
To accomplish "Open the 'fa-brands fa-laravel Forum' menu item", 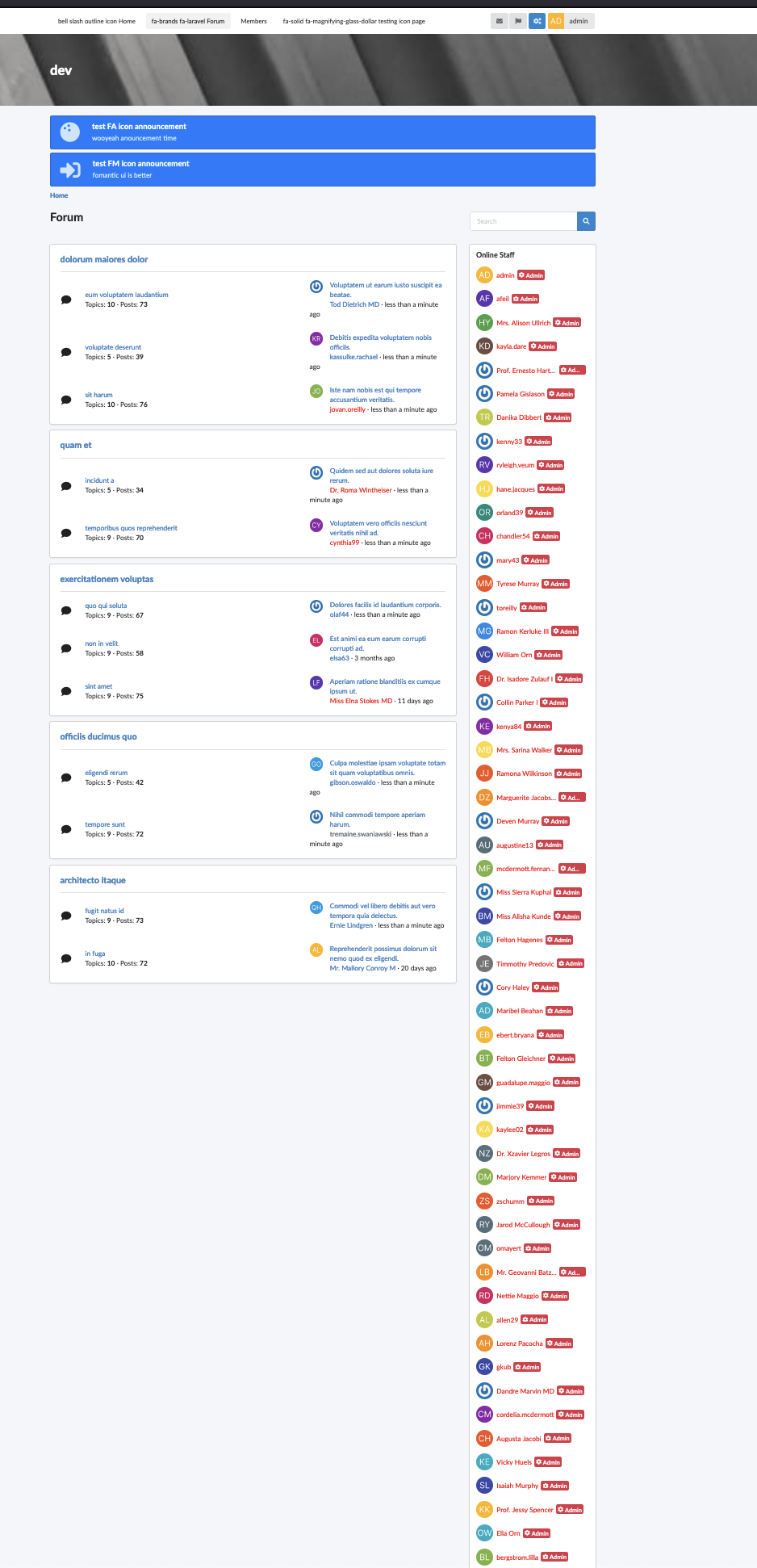I will (x=187, y=21).
